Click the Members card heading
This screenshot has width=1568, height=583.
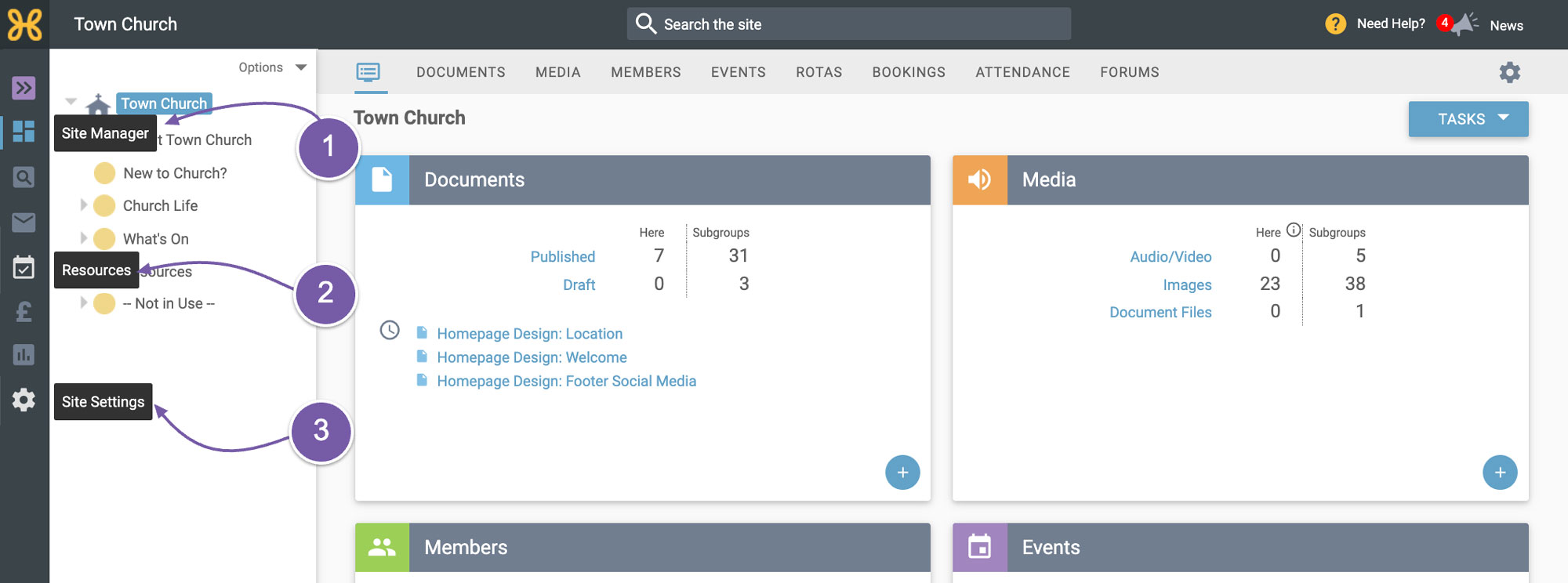click(x=466, y=547)
